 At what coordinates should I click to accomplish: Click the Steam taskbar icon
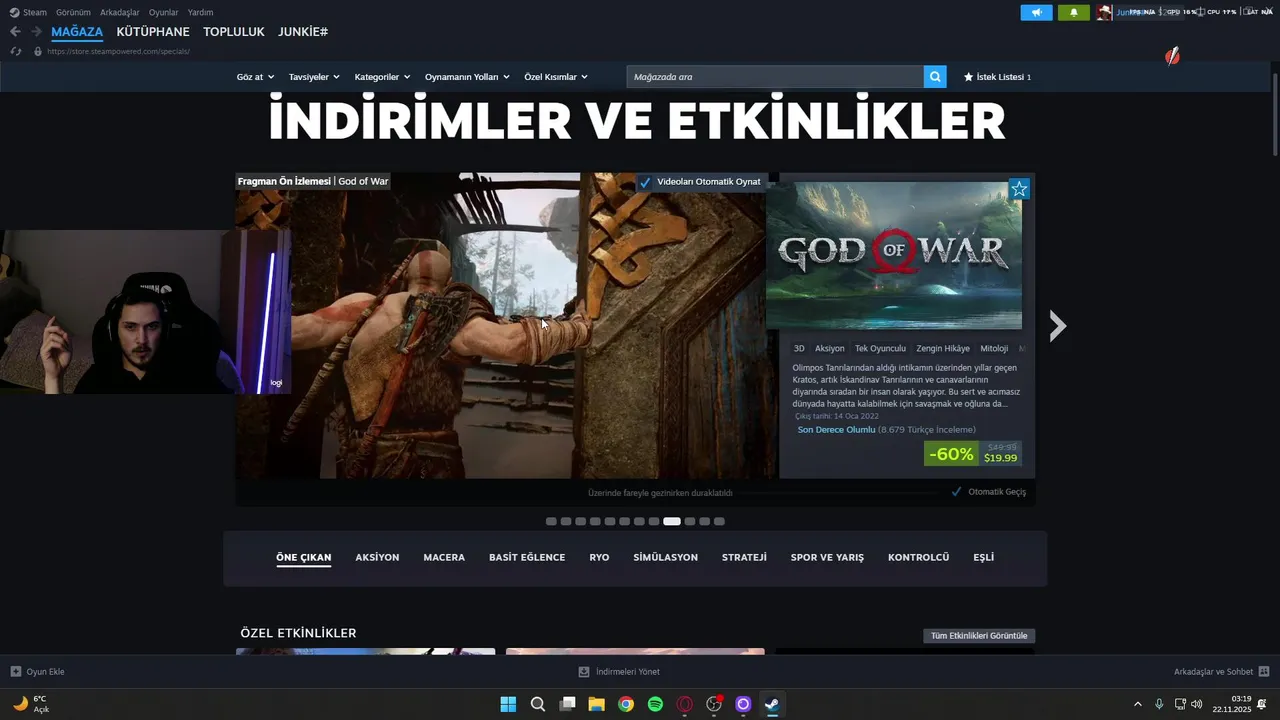click(x=772, y=704)
